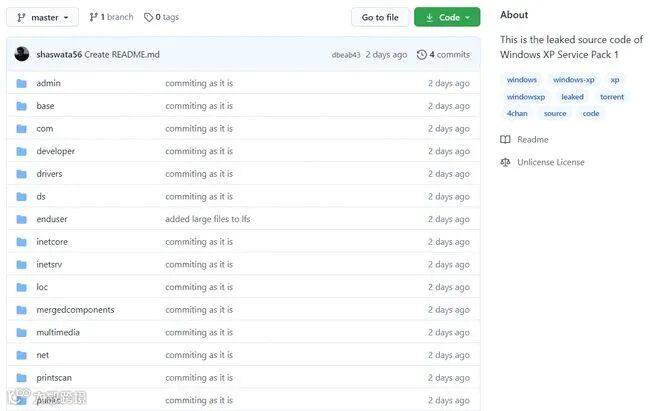The image size is (650, 411).
Task: Click the folder icon beside mergedcomponents
Action: point(22,310)
